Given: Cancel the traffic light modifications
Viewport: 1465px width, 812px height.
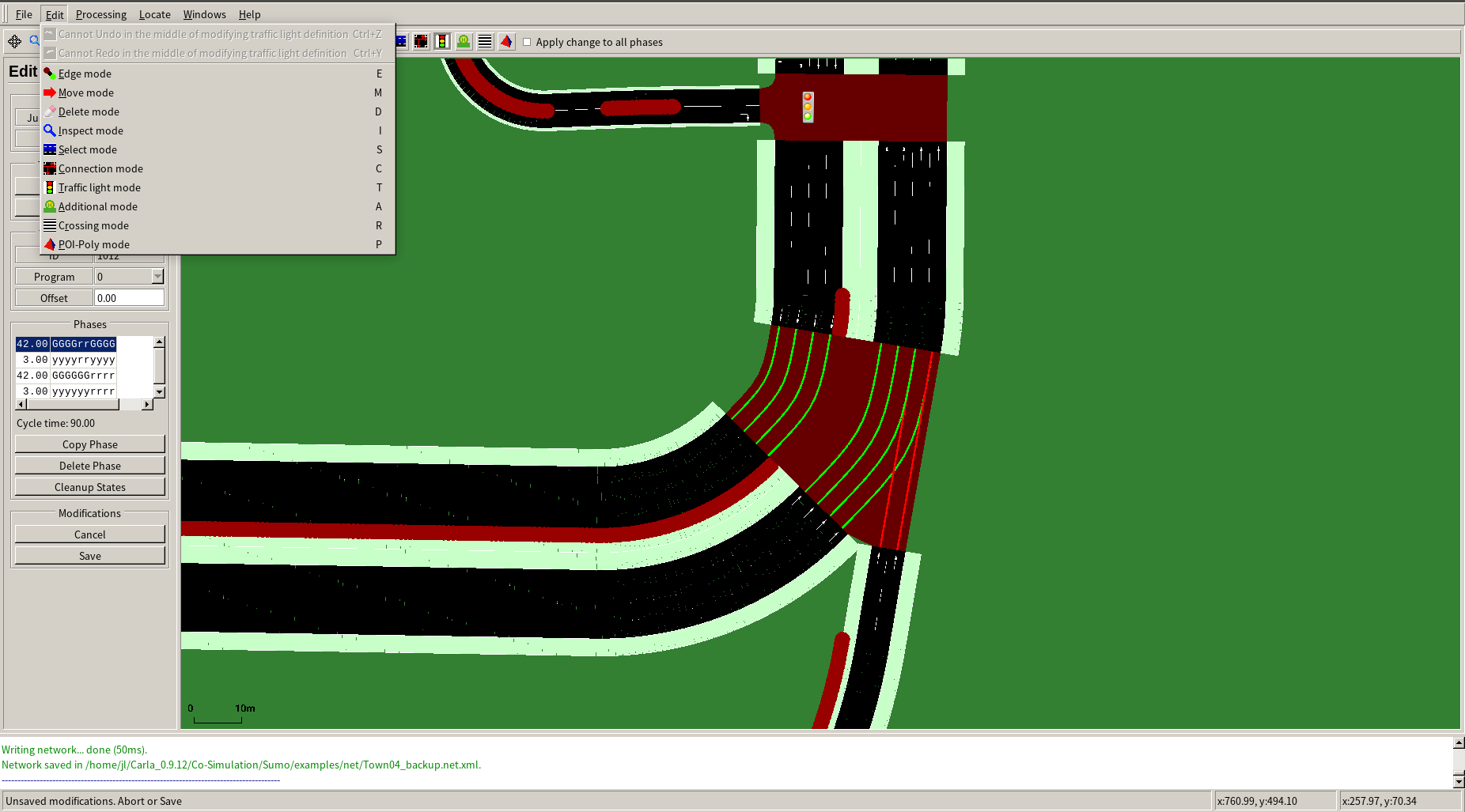Looking at the screenshot, I should click(90, 534).
